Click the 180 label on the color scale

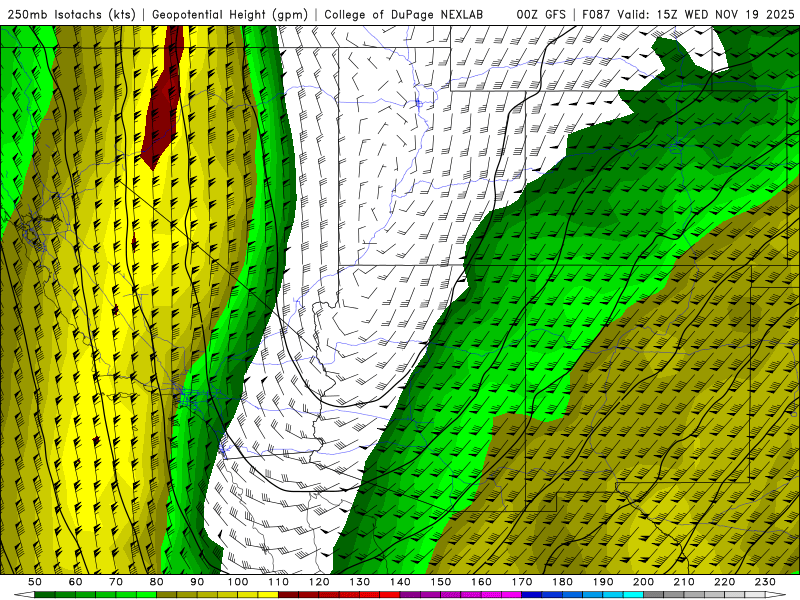point(562,582)
